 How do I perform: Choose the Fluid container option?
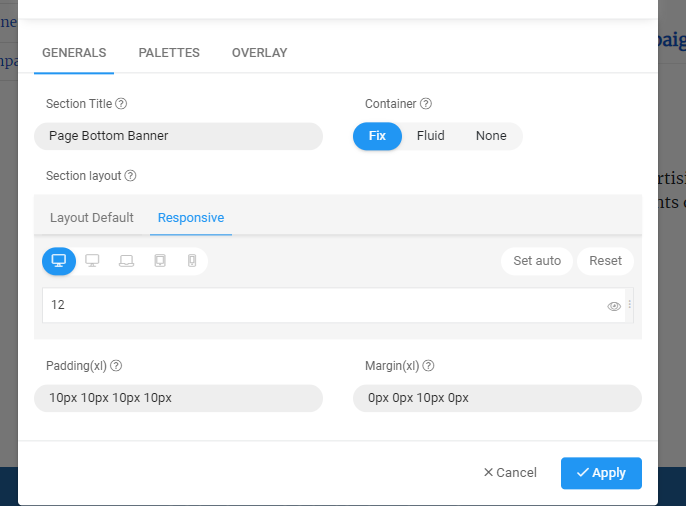tap(431, 136)
